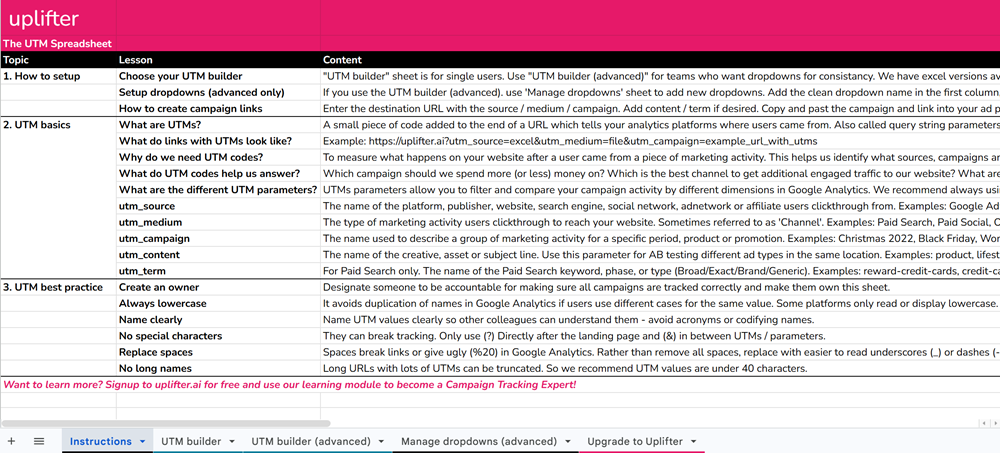The width and height of the screenshot is (1000, 453).
Task: Select the 'What are UTMs?' cell
Action: (218, 124)
